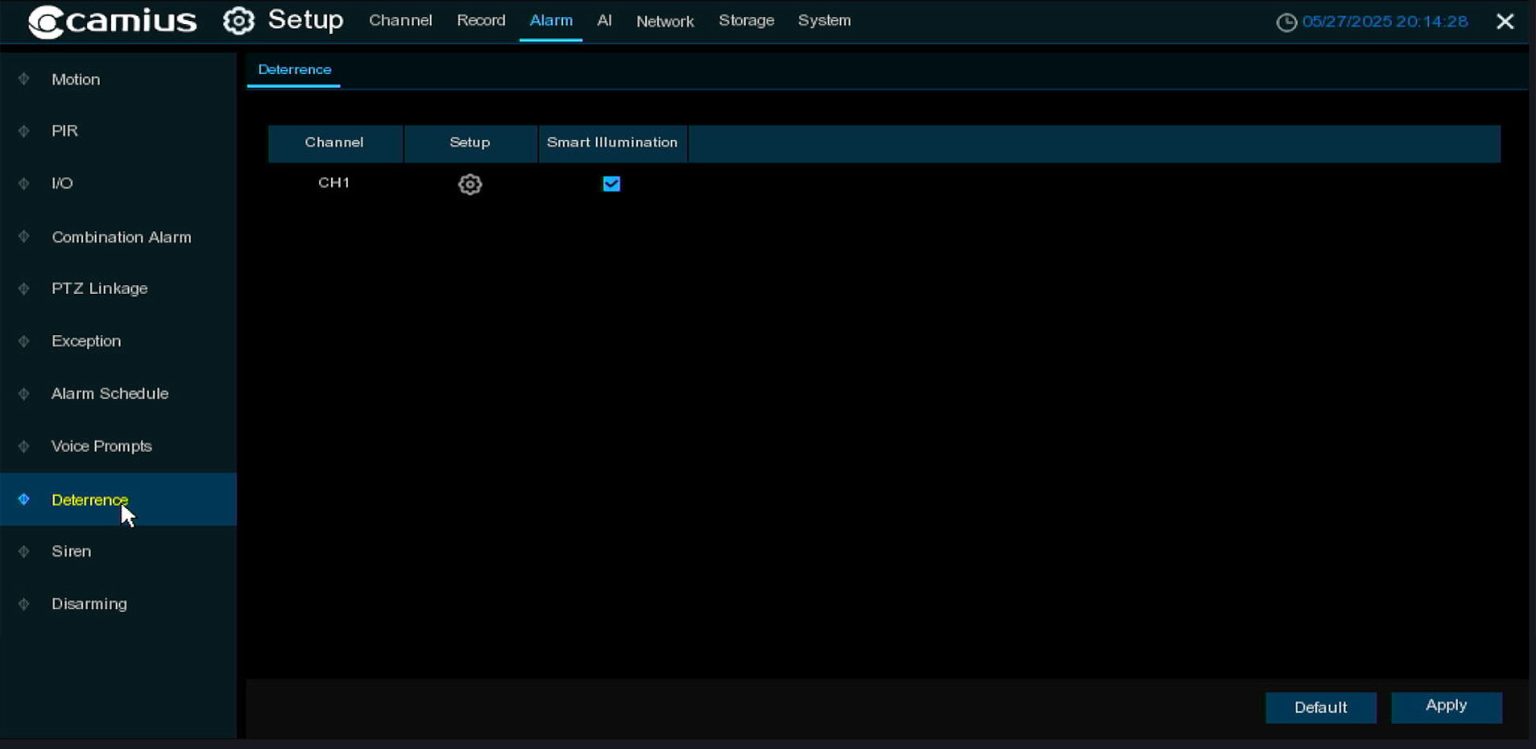Open Combination Alarm settings
The height and width of the screenshot is (749, 1536).
(x=122, y=237)
